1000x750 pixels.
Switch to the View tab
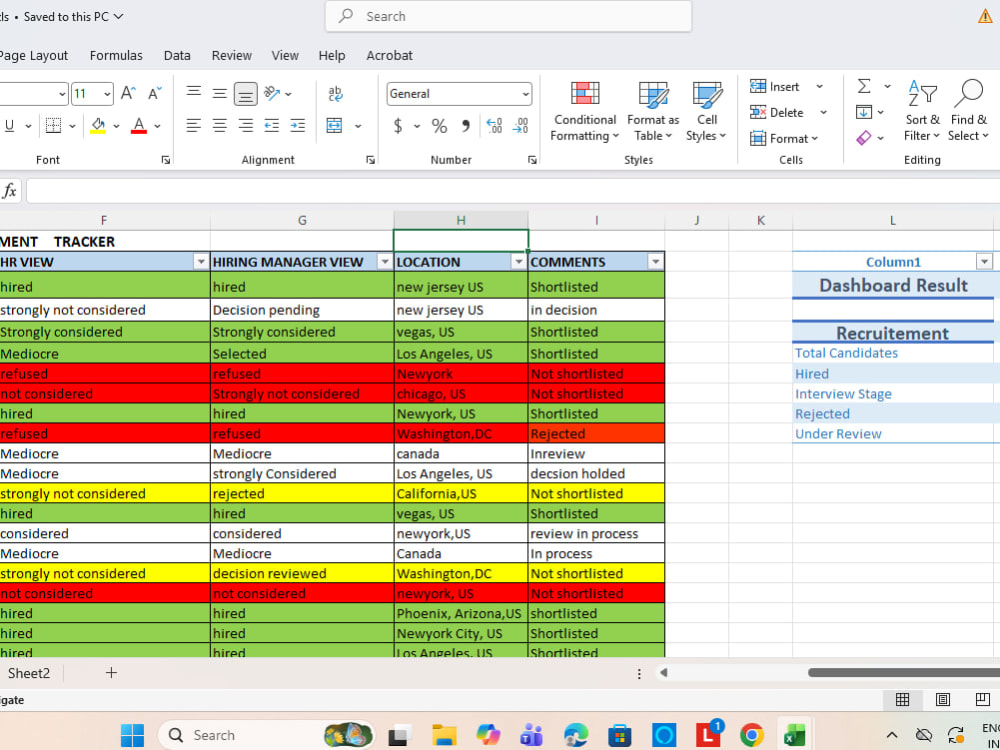(285, 55)
